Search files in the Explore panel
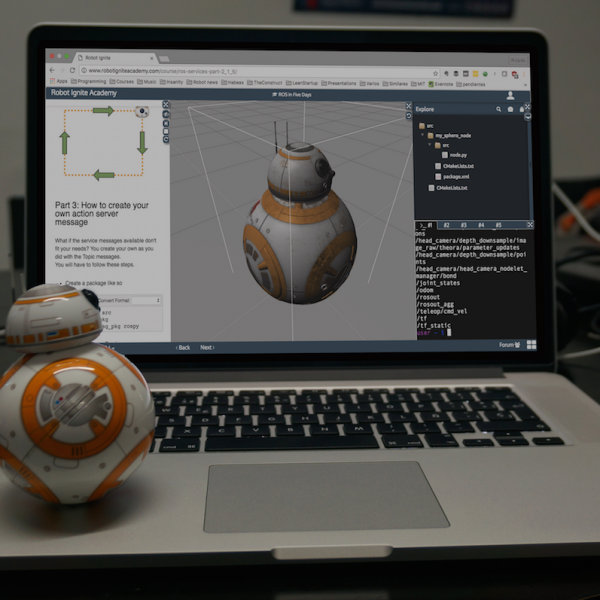The height and width of the screenshot is (600, 600). click(499, 109)
